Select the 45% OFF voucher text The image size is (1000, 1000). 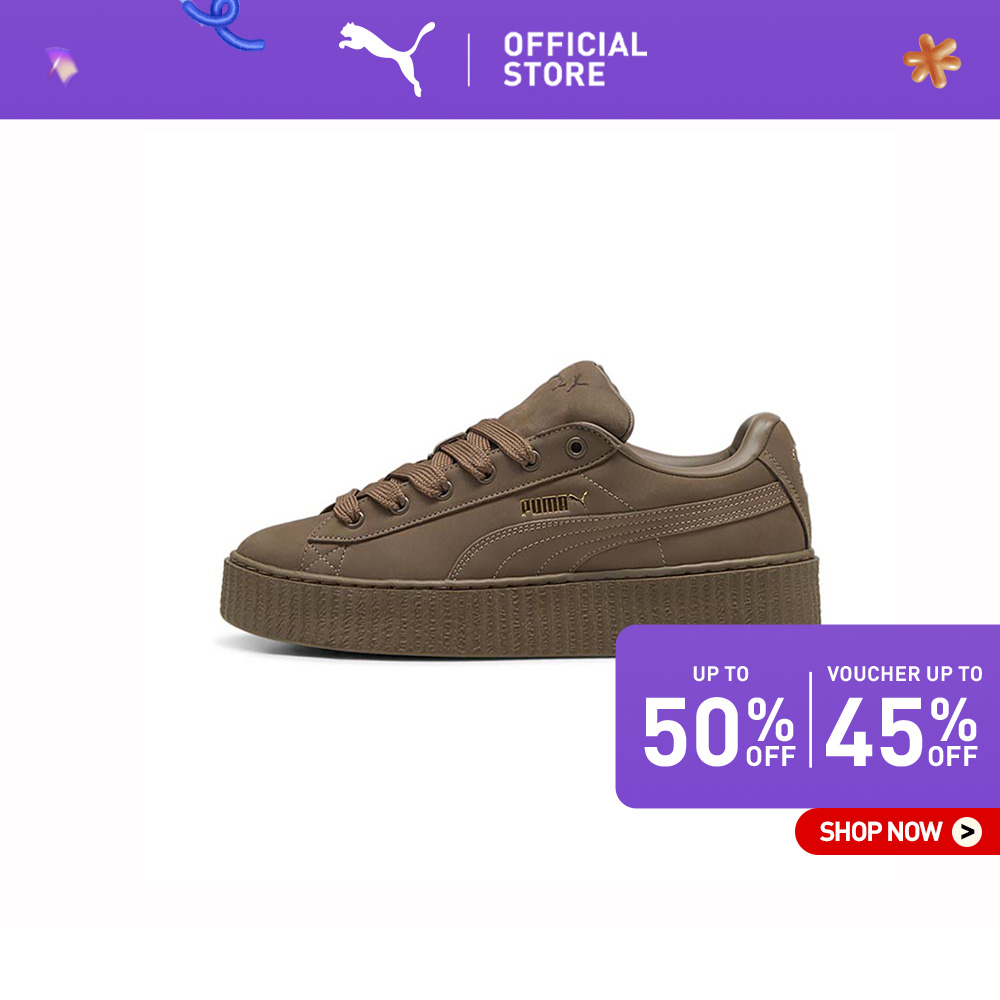[x=901, y=731]
